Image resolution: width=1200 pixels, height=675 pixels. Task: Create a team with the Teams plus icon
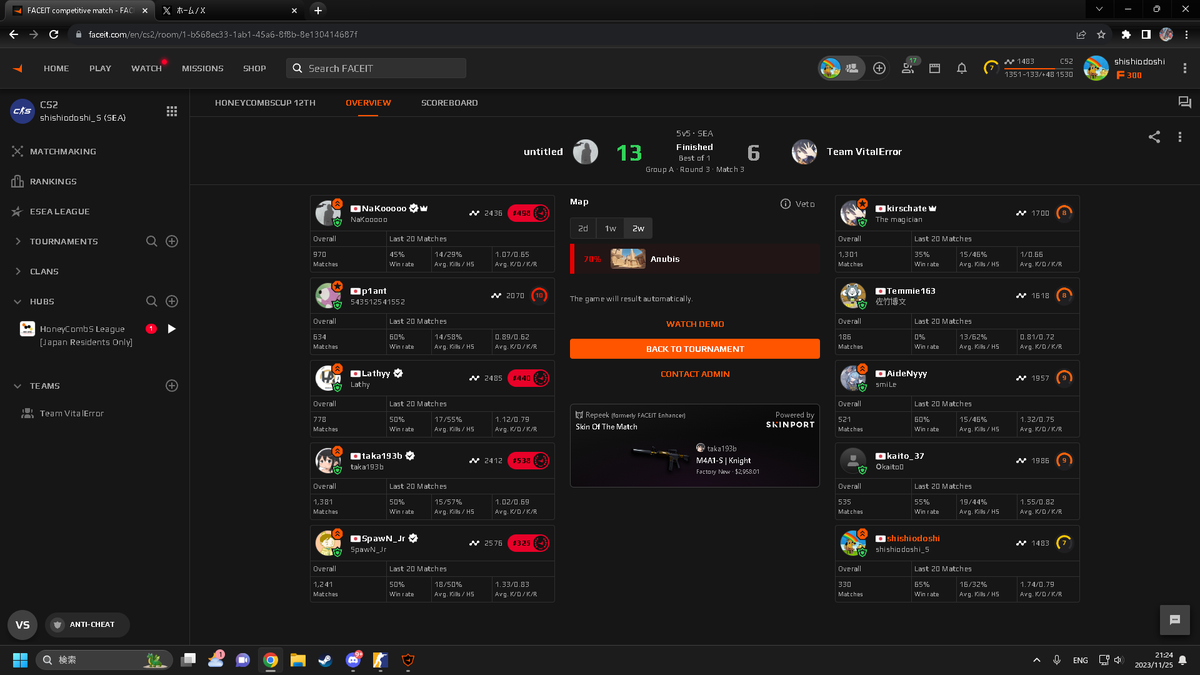tap(172, 385)
